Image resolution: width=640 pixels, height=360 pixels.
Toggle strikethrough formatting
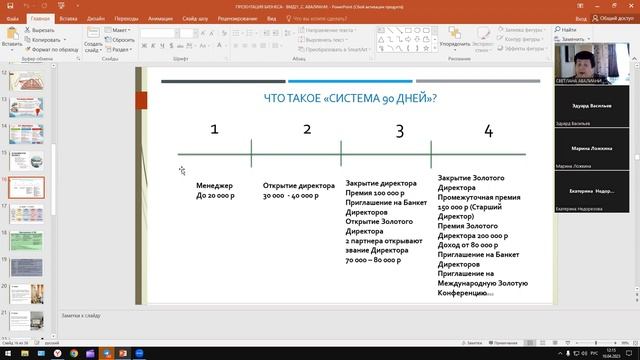tap(180, 46)
